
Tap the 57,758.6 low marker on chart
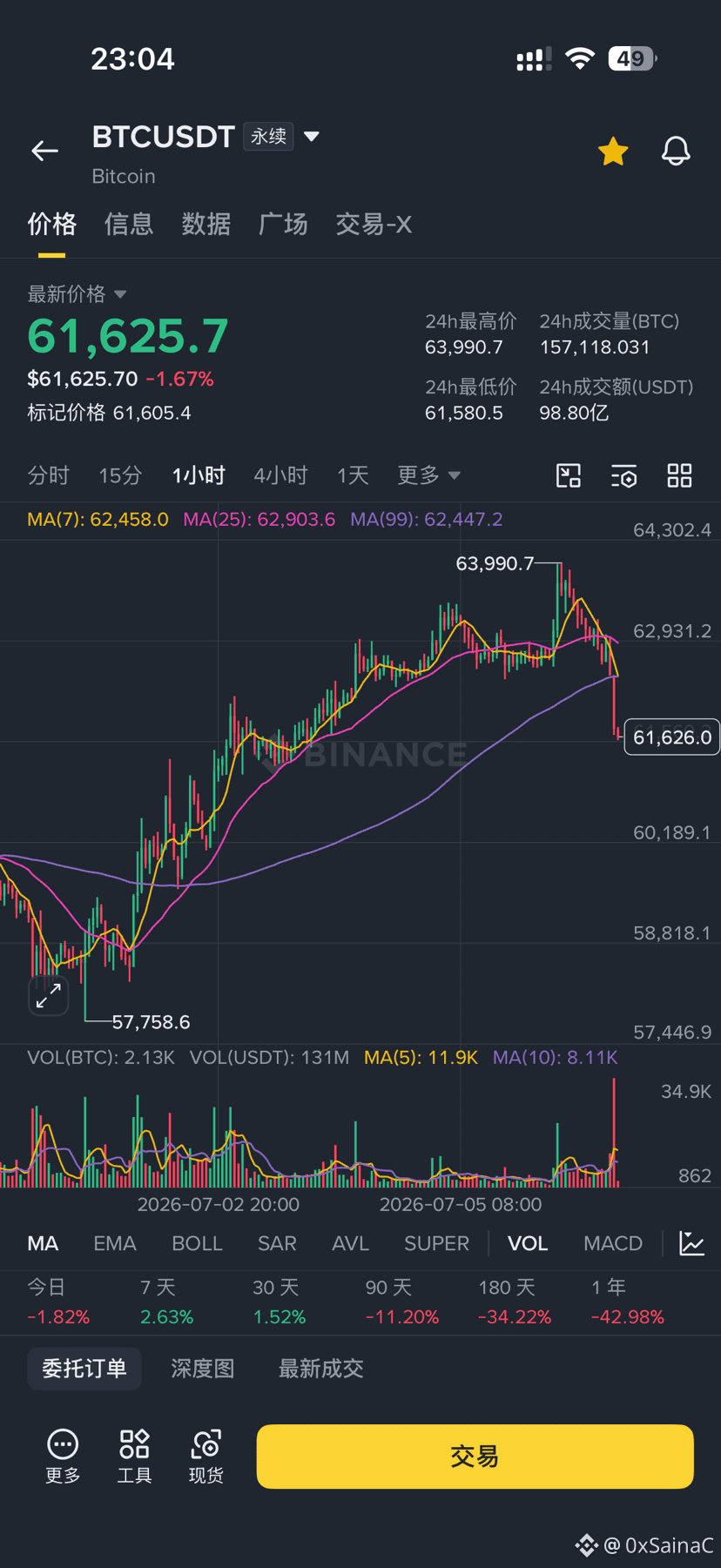[151, 1022]
